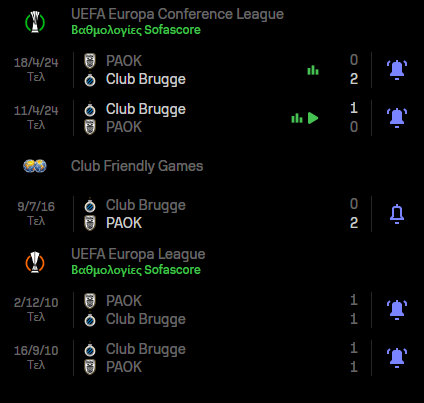Click Club Brugge crest in 16/9/10 match
The image size is (424, 403).
90,349
